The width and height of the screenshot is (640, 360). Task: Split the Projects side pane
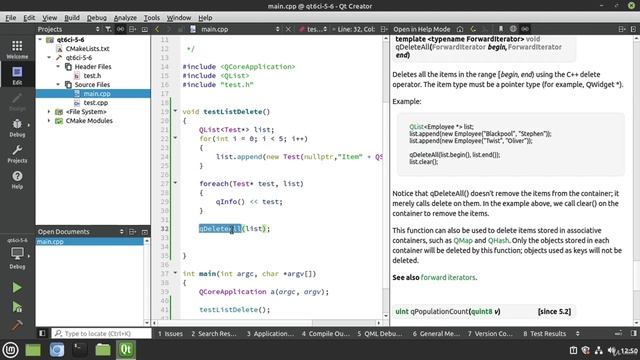pos(132,29)
